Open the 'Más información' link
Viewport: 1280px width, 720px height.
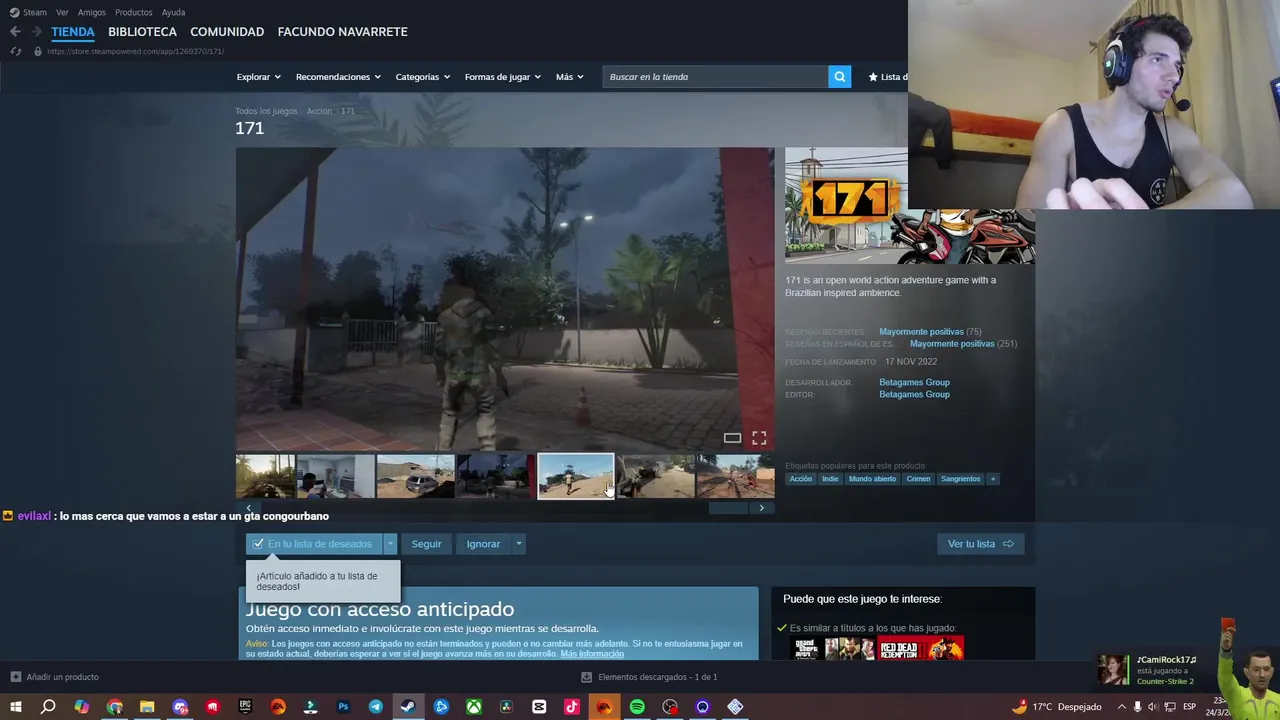pos(592,654)
